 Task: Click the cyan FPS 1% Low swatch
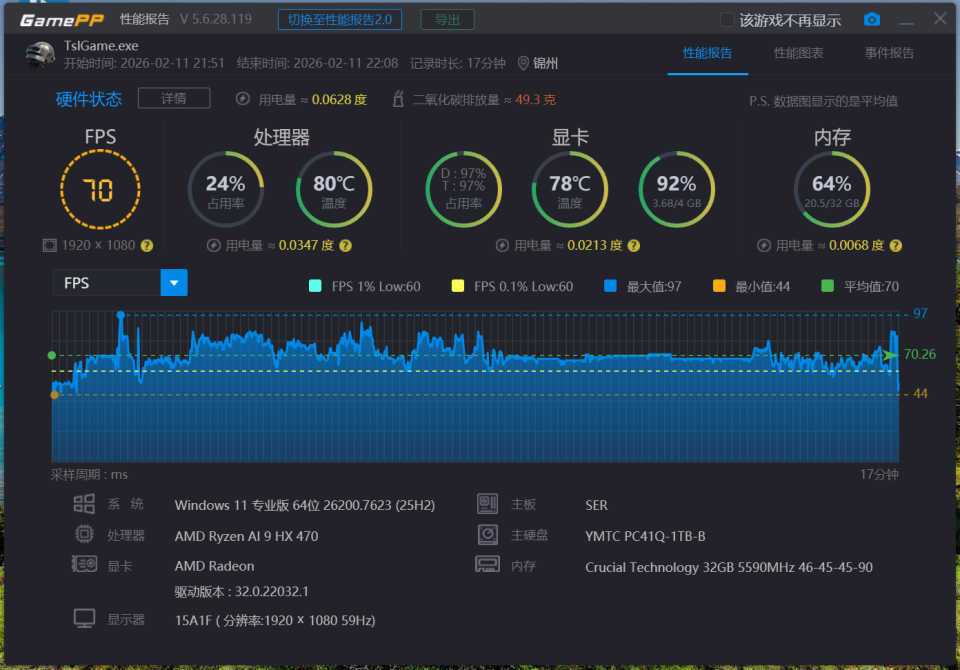[x=315, y=286]
